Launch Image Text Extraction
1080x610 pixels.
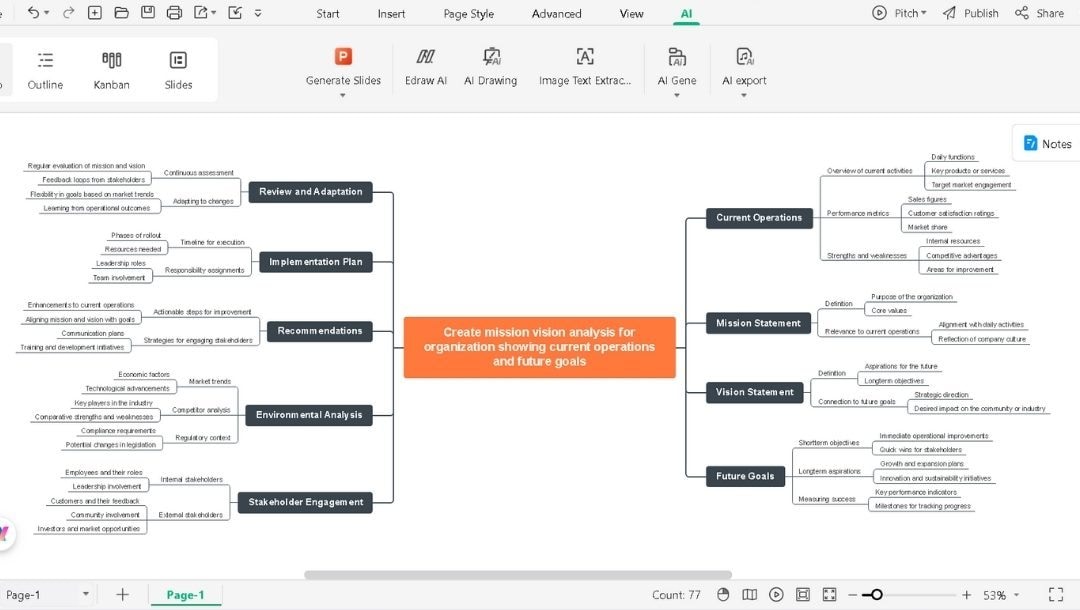[584, 65]
